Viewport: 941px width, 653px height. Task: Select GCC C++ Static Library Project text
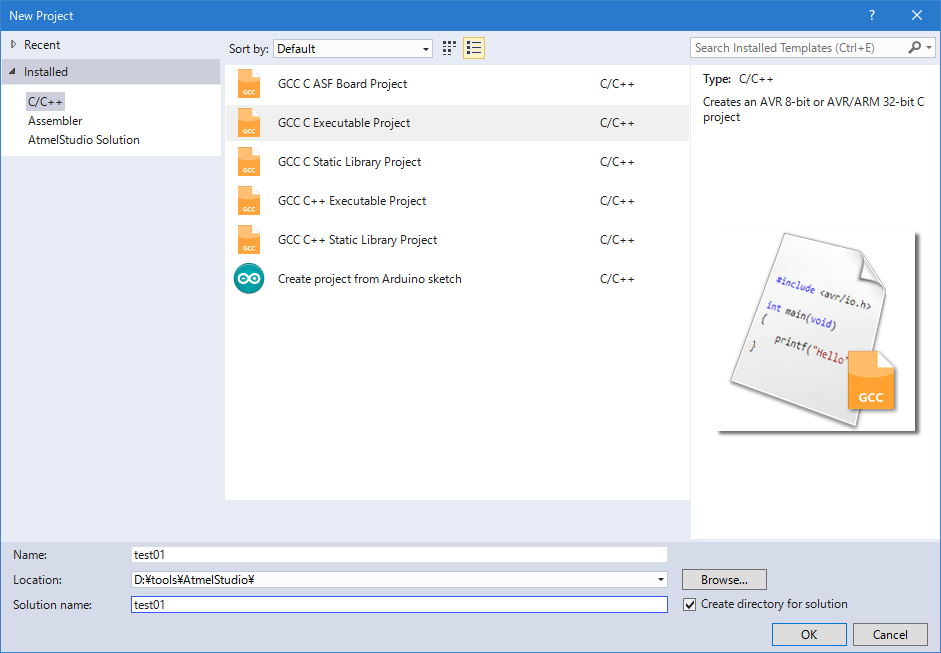[x=357, y=240]
